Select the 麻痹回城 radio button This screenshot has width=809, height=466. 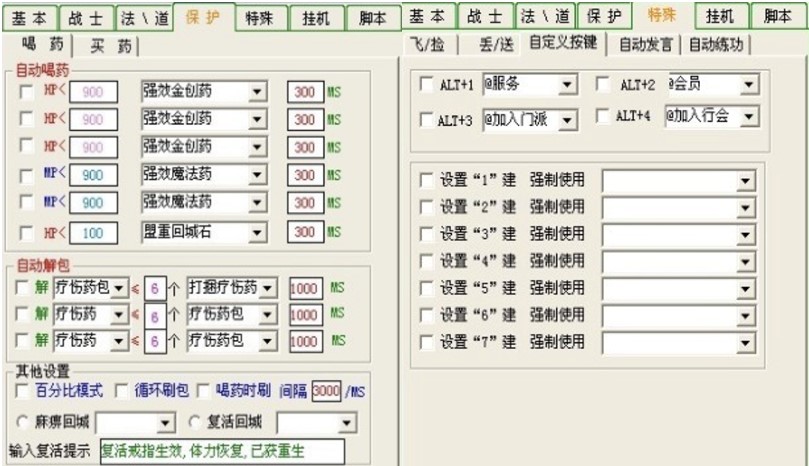click(x=23, y=420)
